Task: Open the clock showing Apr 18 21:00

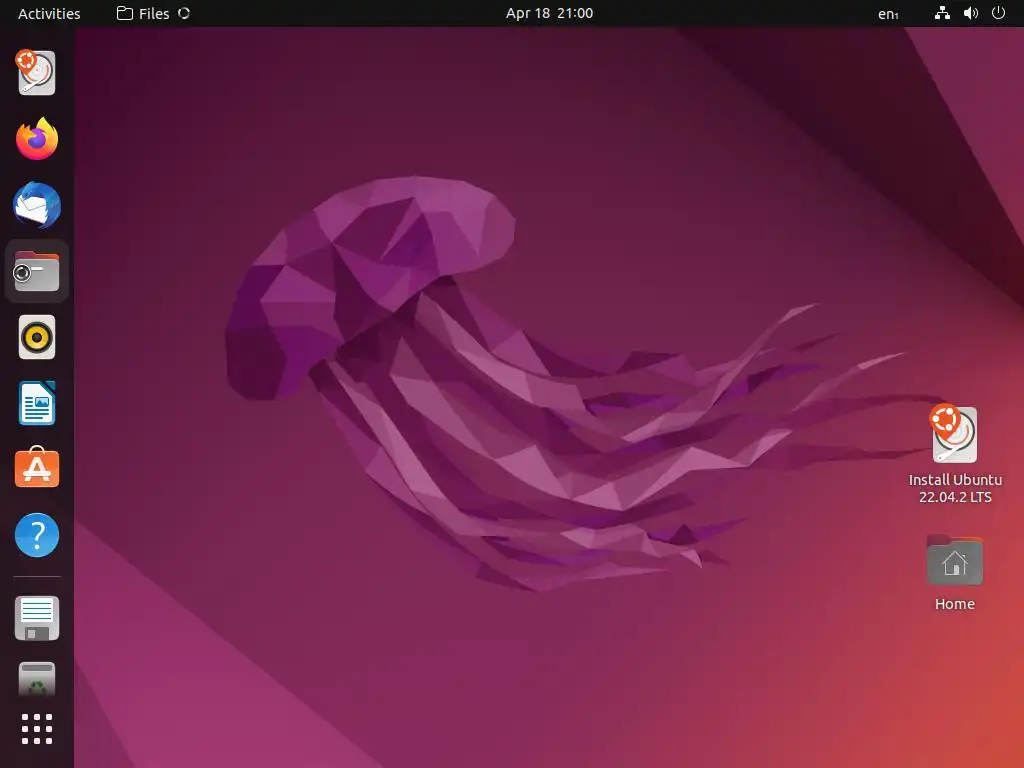Action: pos(549,13)
